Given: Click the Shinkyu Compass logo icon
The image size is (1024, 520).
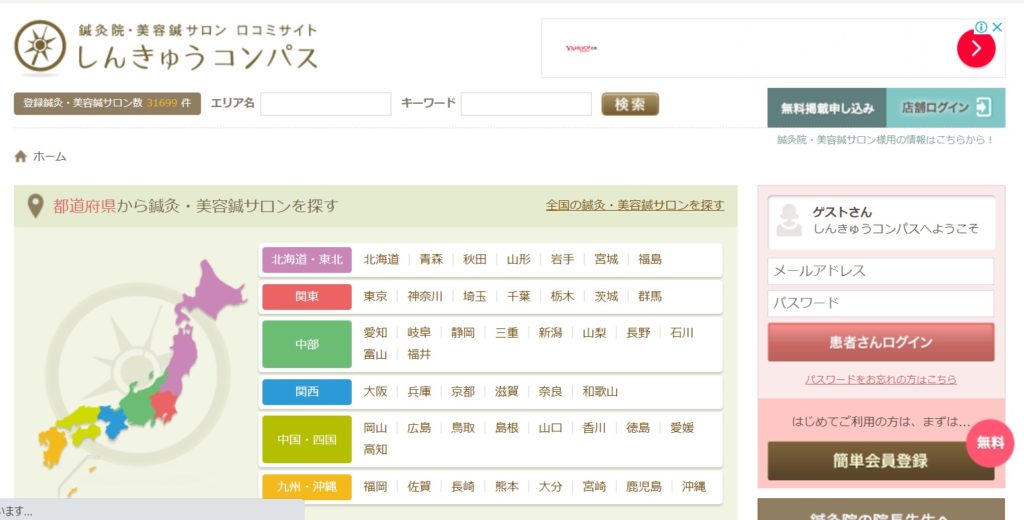Looking at the screenshot, I should (40, 46).
